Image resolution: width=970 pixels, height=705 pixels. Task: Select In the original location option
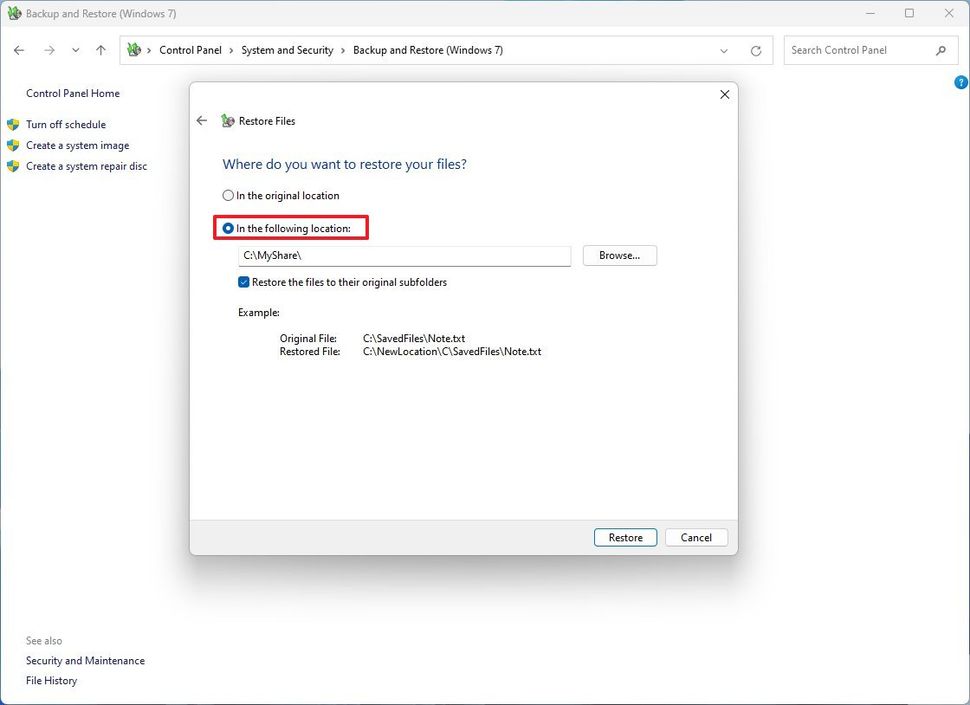[x=228, y=195]
